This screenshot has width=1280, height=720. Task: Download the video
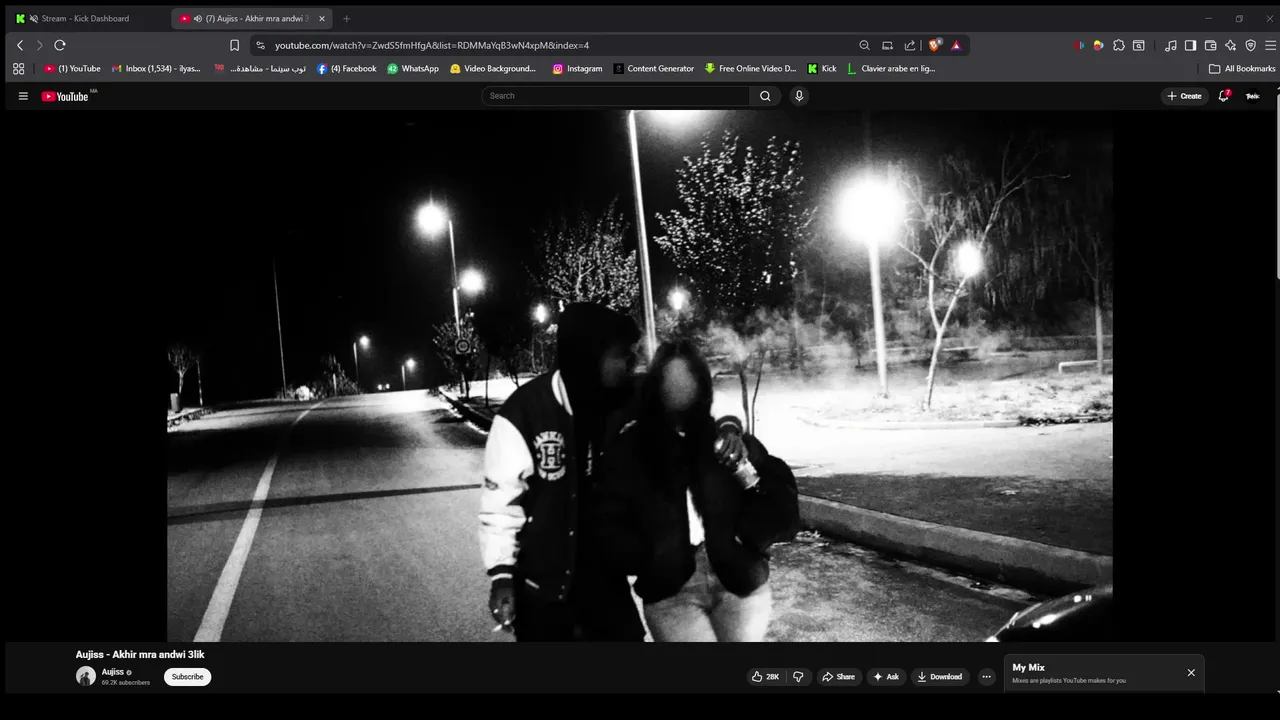(x=939, y=677)
